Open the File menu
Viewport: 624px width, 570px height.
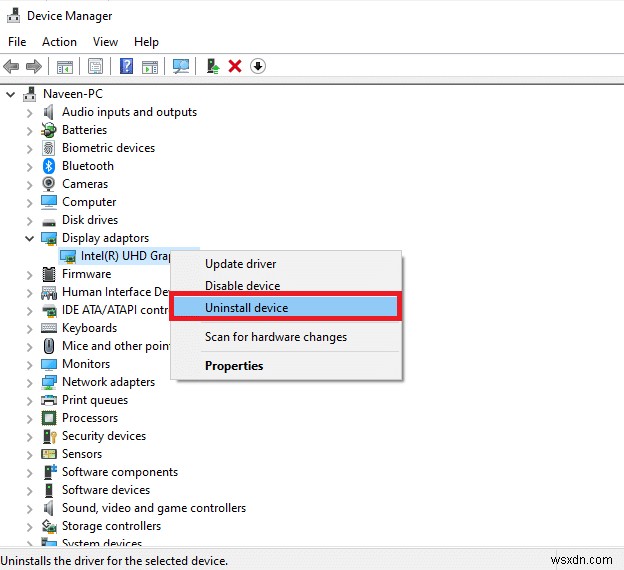coord(17,42)
